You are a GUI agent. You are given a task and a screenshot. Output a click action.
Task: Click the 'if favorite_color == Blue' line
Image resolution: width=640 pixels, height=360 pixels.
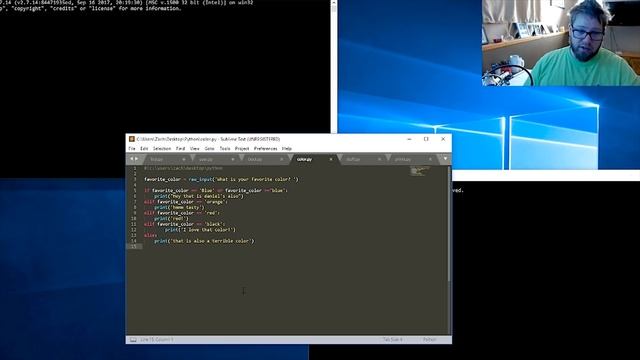click(x=216, y=191)
